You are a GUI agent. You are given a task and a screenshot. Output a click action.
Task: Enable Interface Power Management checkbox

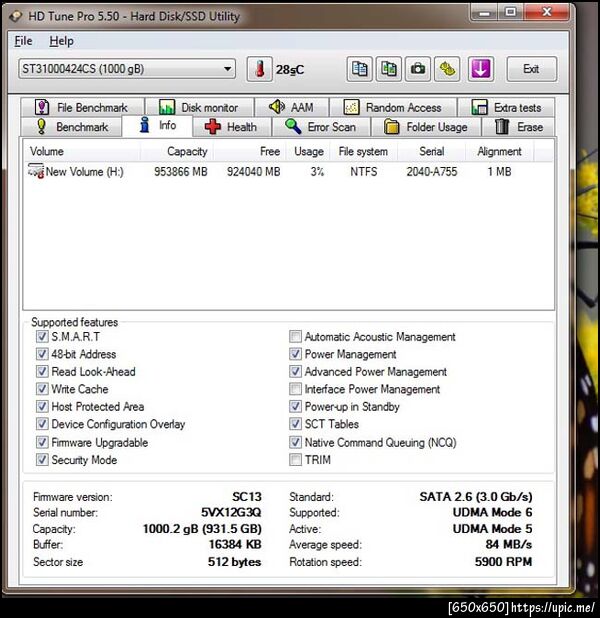point(295,389)
